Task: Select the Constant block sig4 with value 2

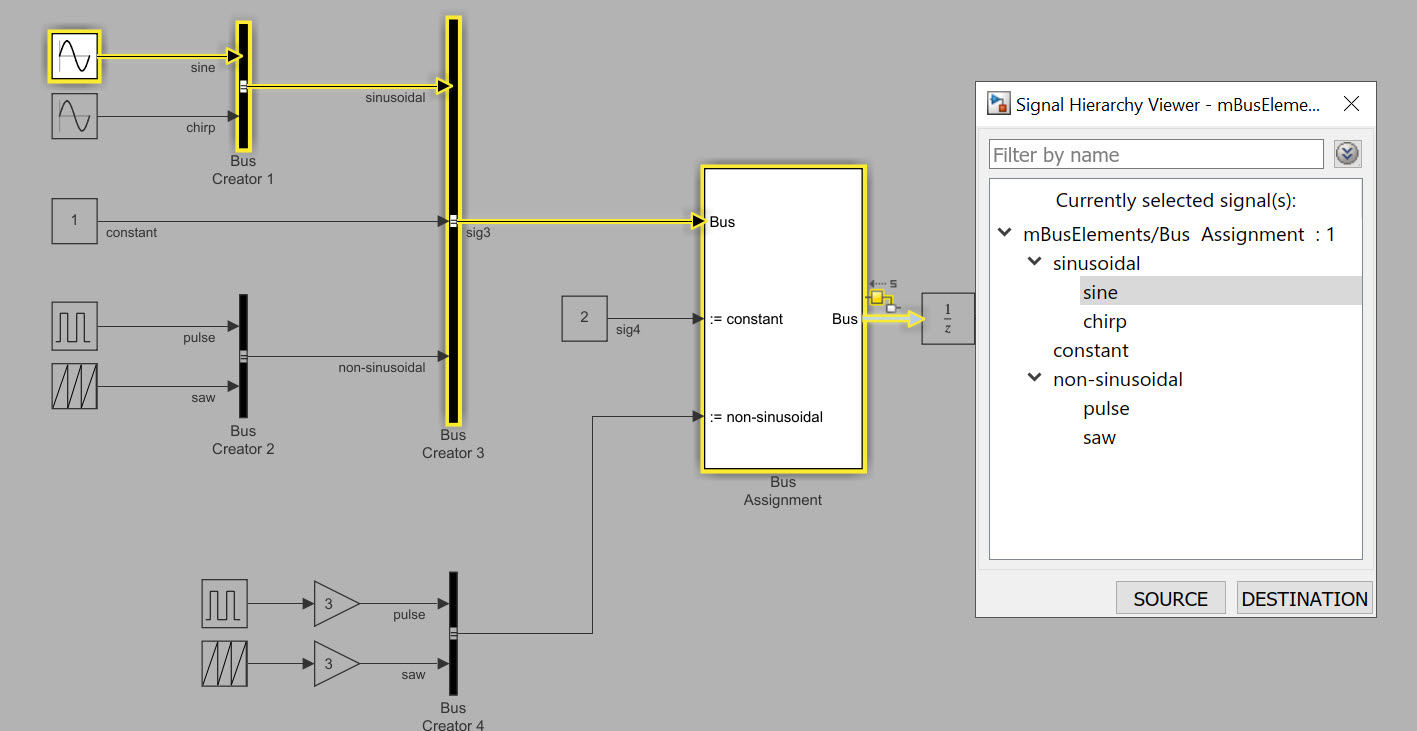Action: pyautogui.click(x=585, y=318)
